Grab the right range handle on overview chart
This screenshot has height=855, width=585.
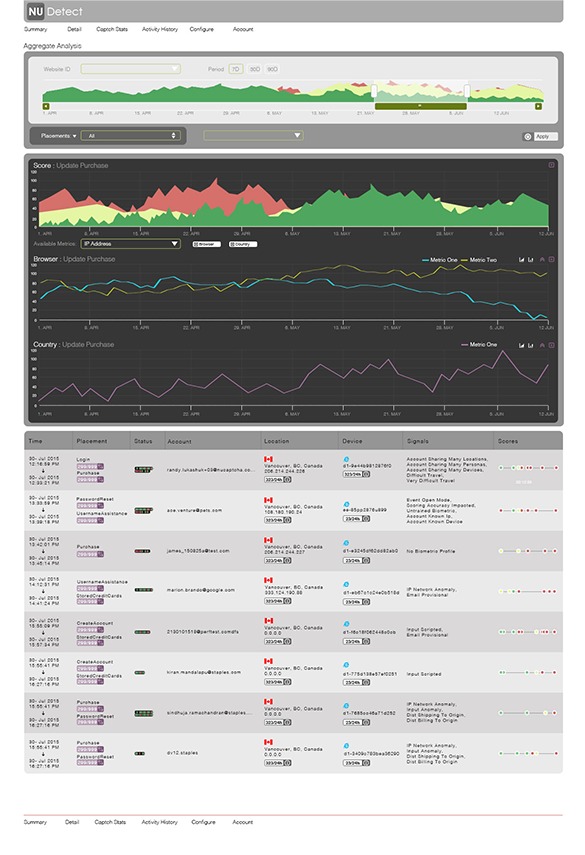click(x=467, y=91)
